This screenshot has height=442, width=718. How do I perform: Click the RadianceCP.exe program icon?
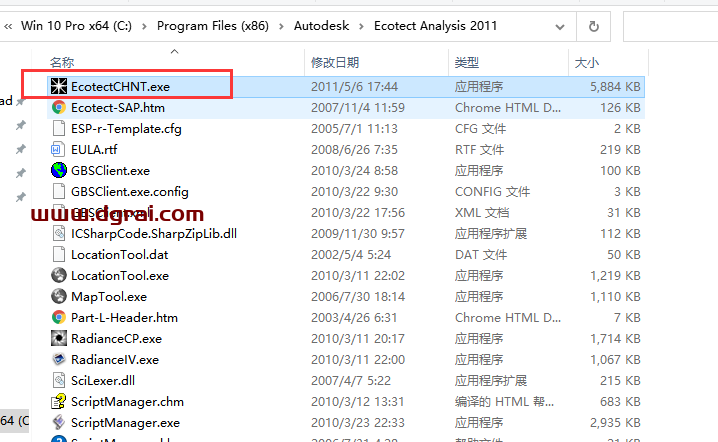(59, 338)
